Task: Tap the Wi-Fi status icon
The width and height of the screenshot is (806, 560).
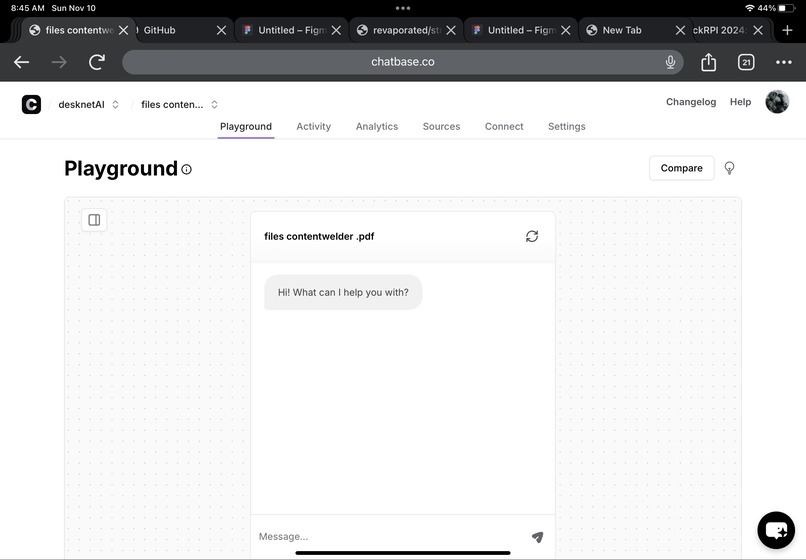Action: [x=749, y=8]
